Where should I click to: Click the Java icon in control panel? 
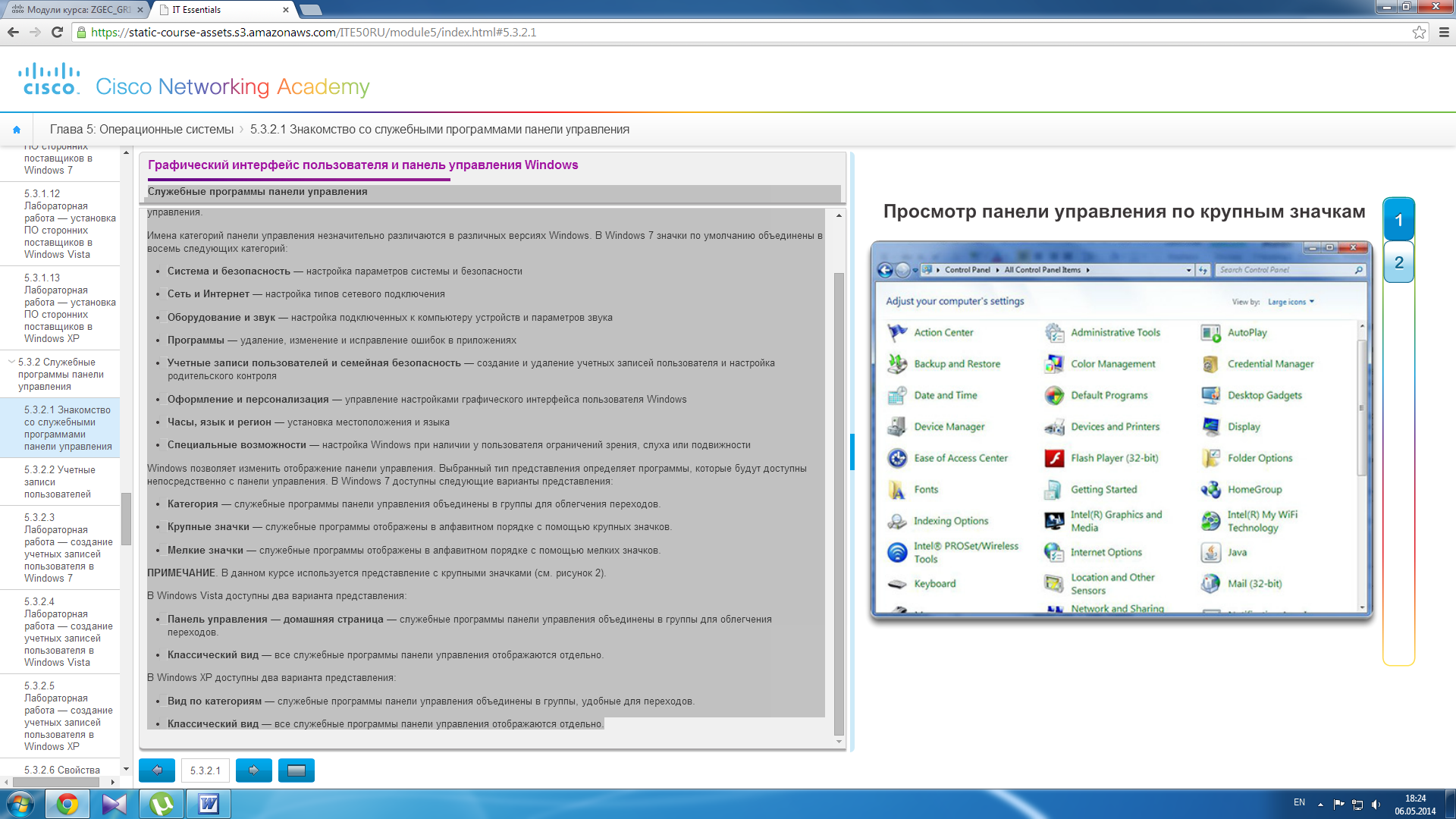pyautogui.click(x=1211, y=552)
